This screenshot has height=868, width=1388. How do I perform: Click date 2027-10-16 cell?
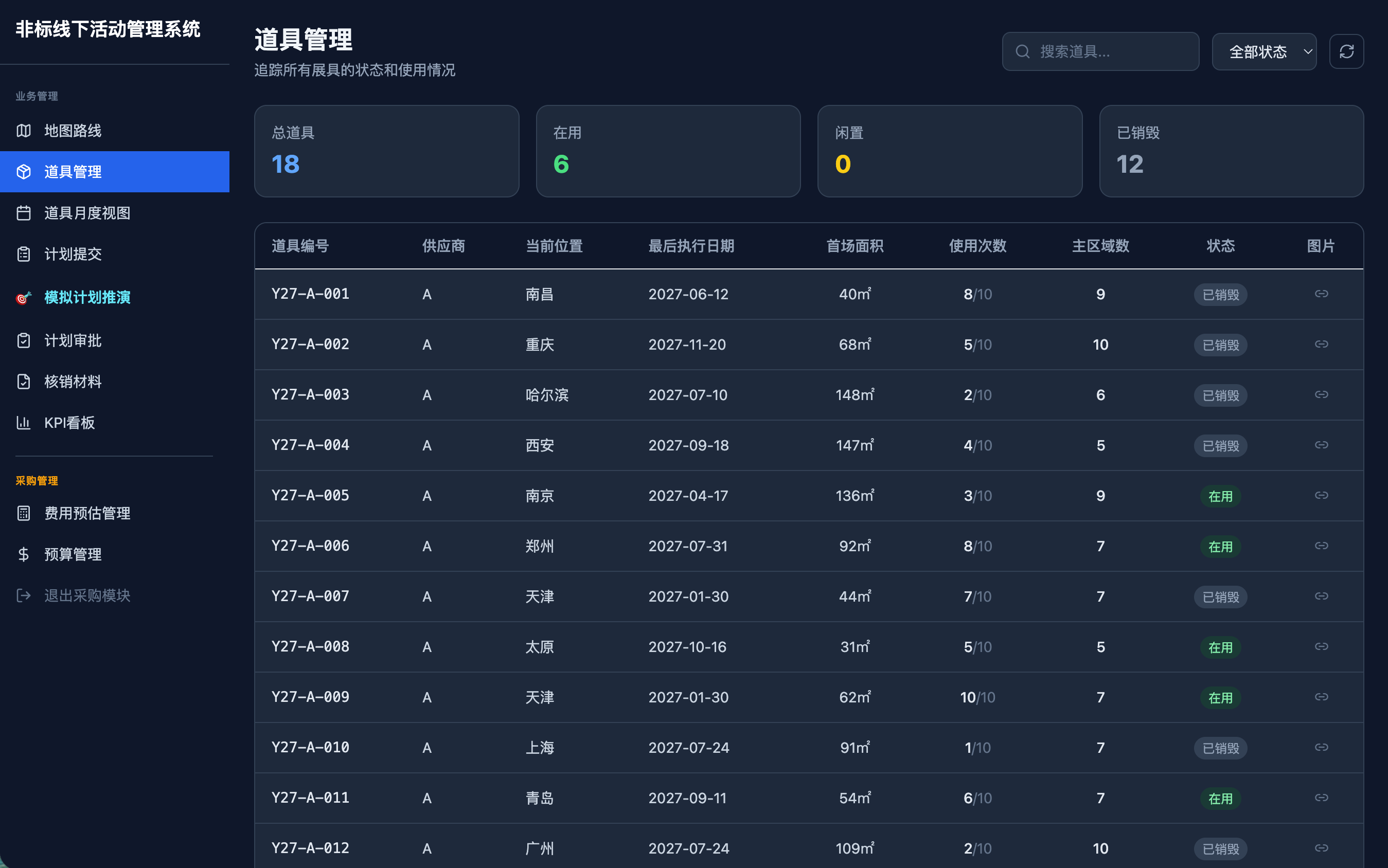tap(687, 647)
